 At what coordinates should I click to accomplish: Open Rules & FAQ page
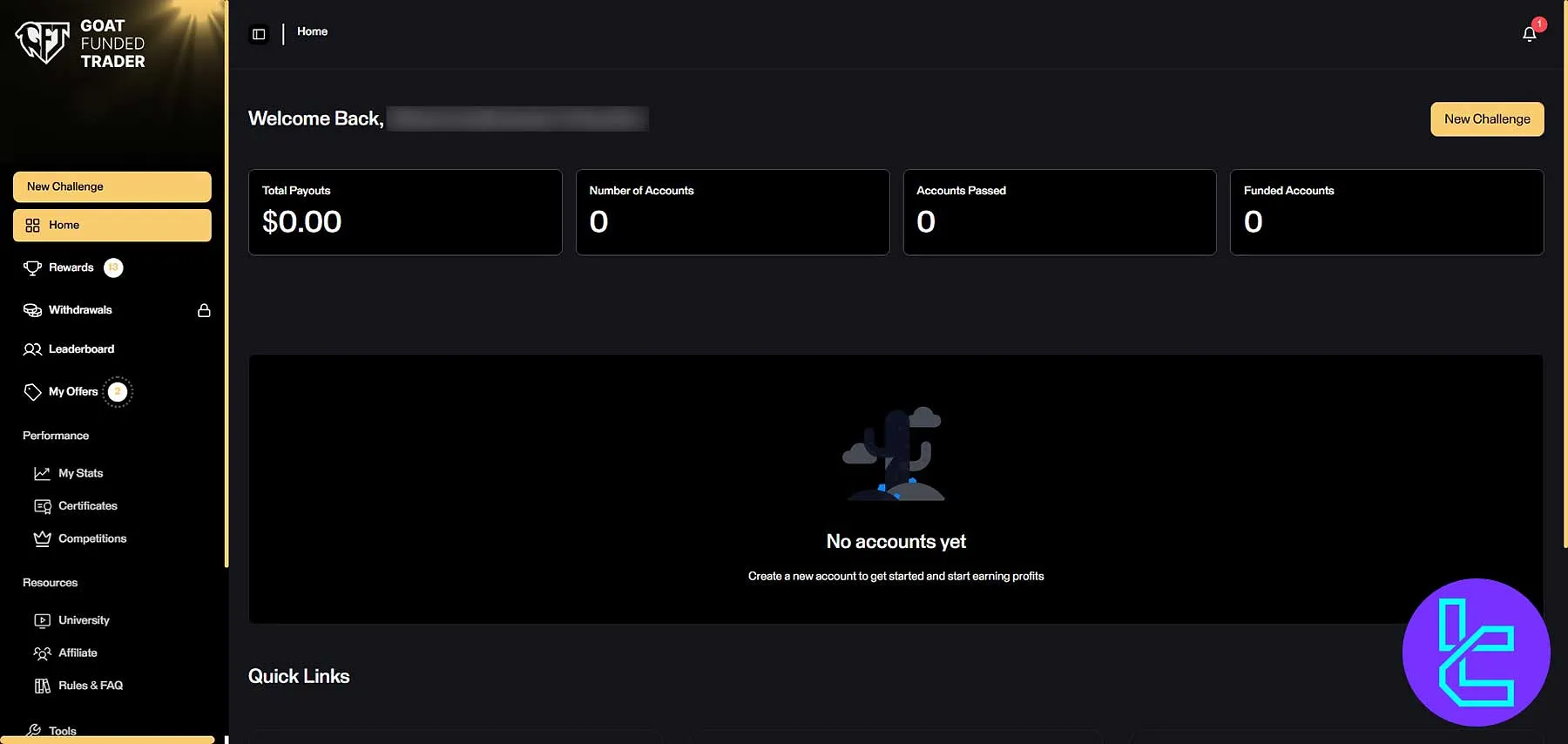point(90,687)
